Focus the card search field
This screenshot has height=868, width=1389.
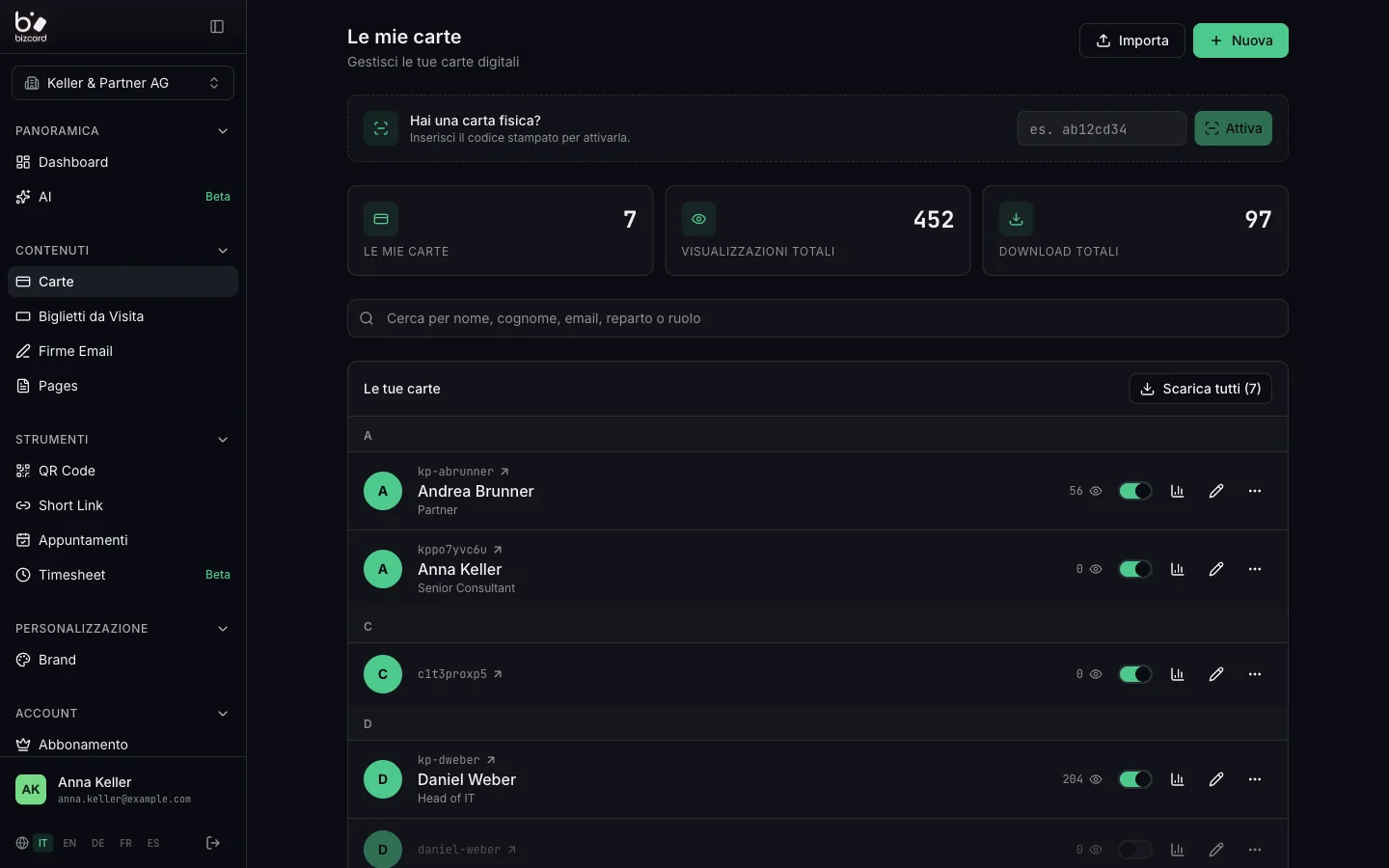pyautogui.click(x=817, y=318)
